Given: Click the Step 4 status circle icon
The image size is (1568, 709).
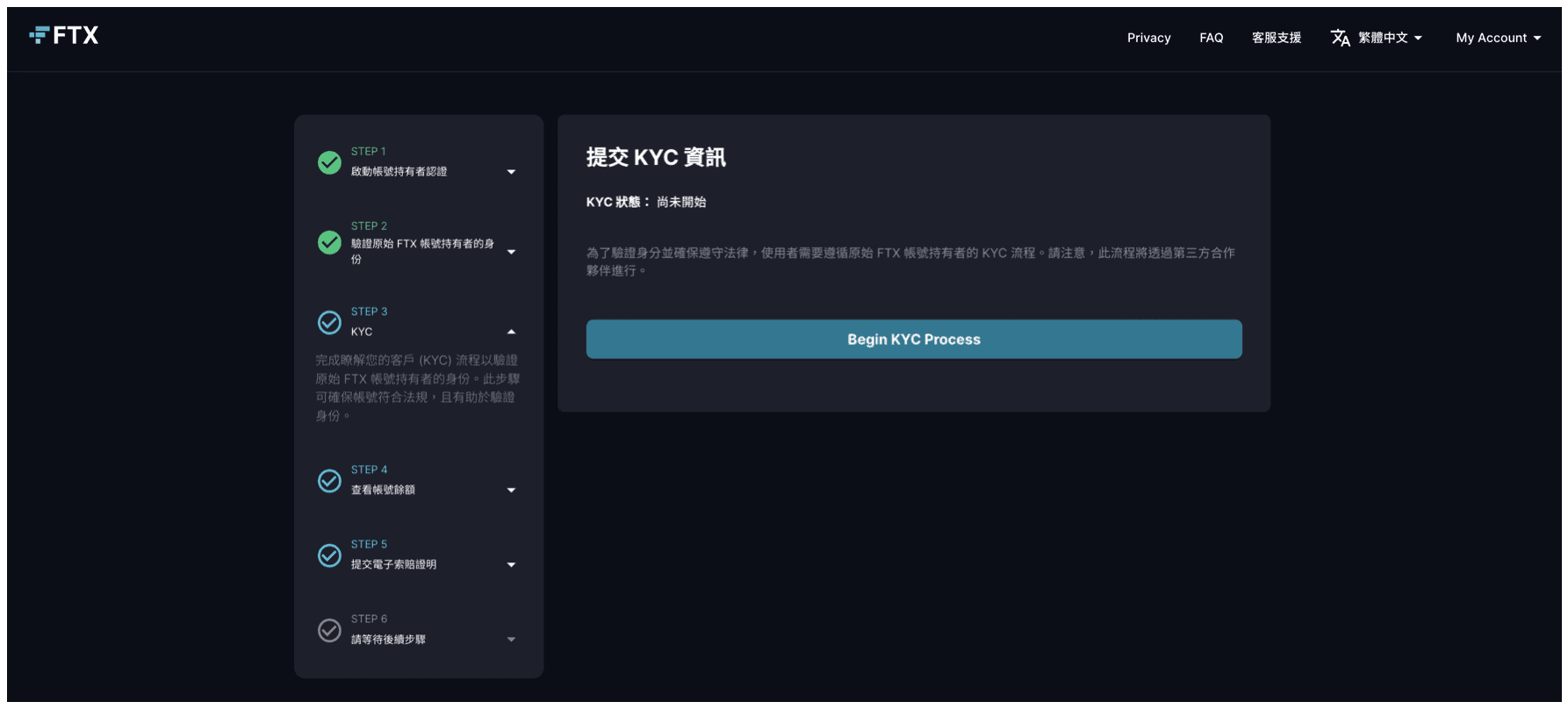Looking at the screenshot, I should click(x=329, y=481).
